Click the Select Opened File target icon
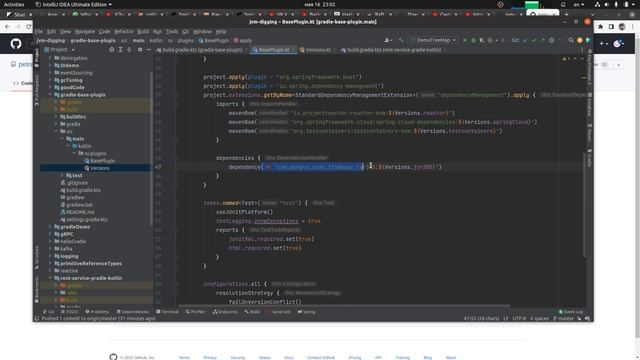Screen dimensions: 640x360 pos(112,49)
